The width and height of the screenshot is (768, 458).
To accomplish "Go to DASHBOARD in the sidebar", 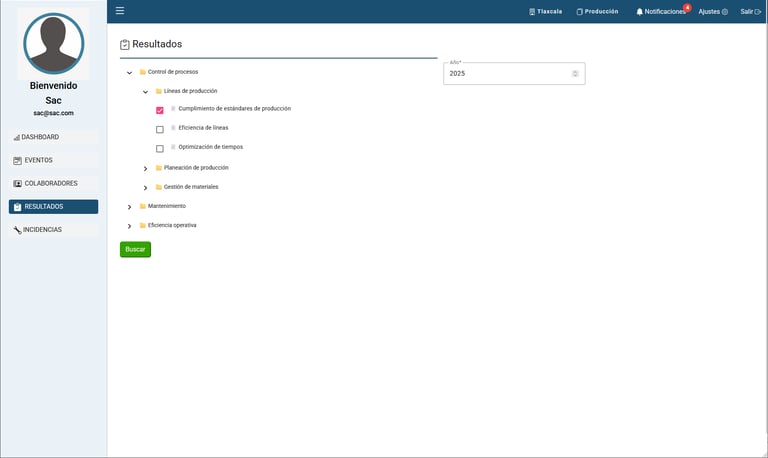I will [x=53, y=137].
